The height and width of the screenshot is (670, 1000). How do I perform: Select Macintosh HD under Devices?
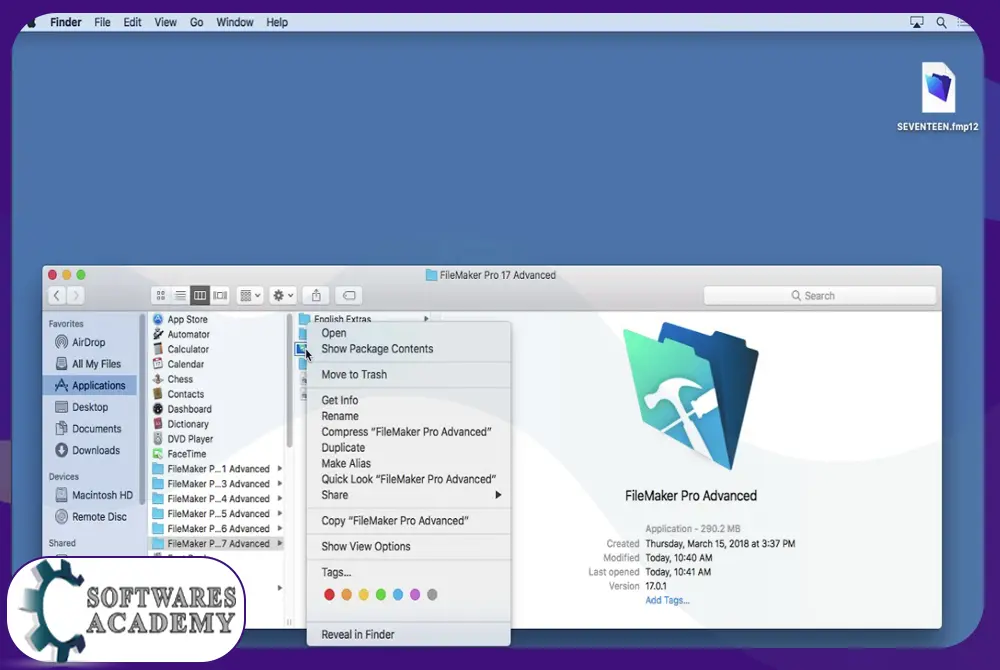[94, 495]
